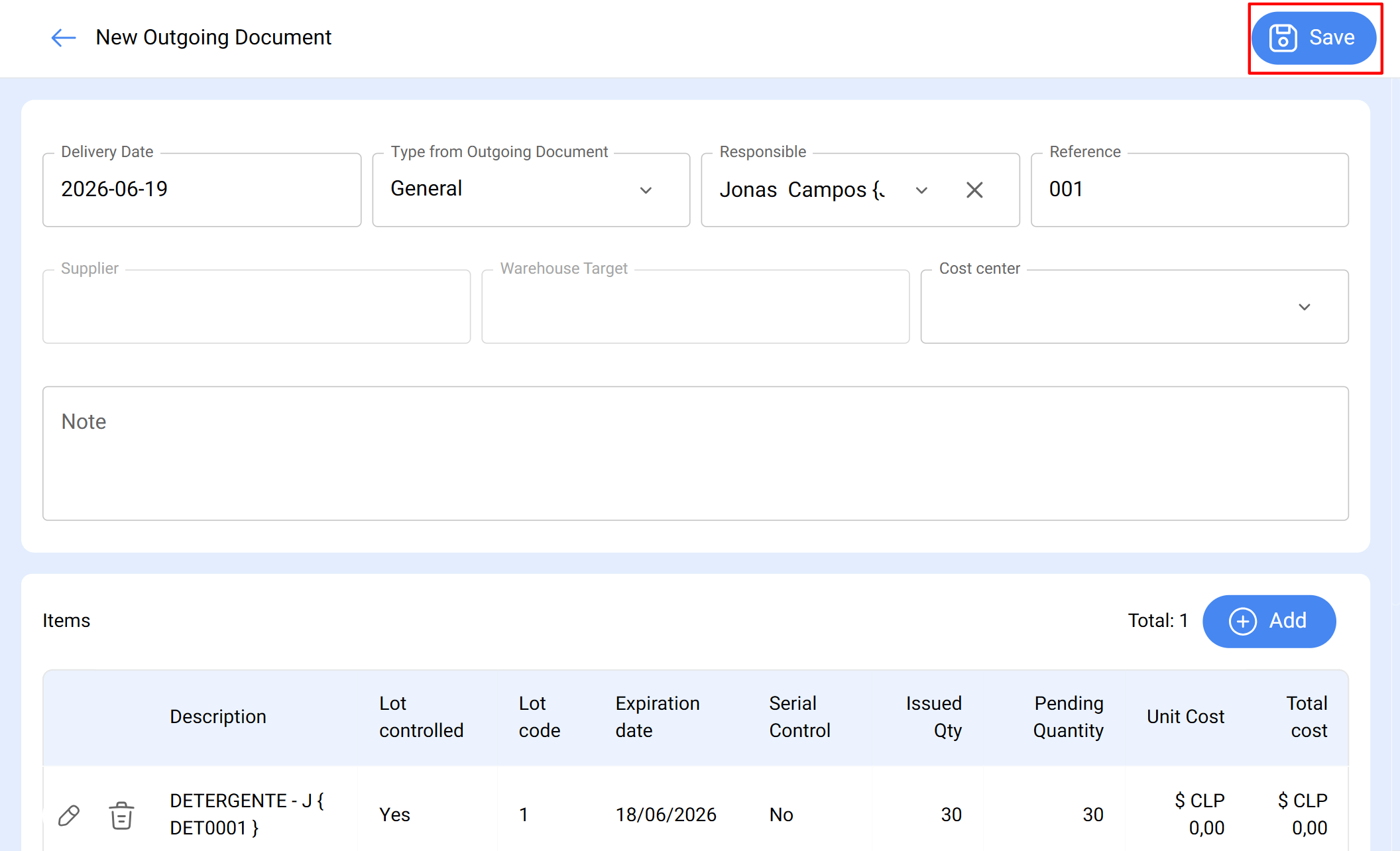Edit the DETERGENTE item with pencil icon
Image resolution: width=1400 pixels, height=851 pixels.
click(x=69, y=815)
